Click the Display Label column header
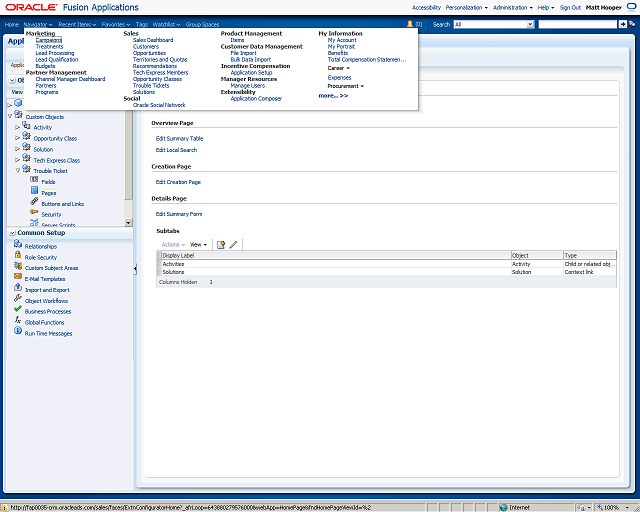The height and width of the screenshot is (512, 640). (x=336, y=255)
